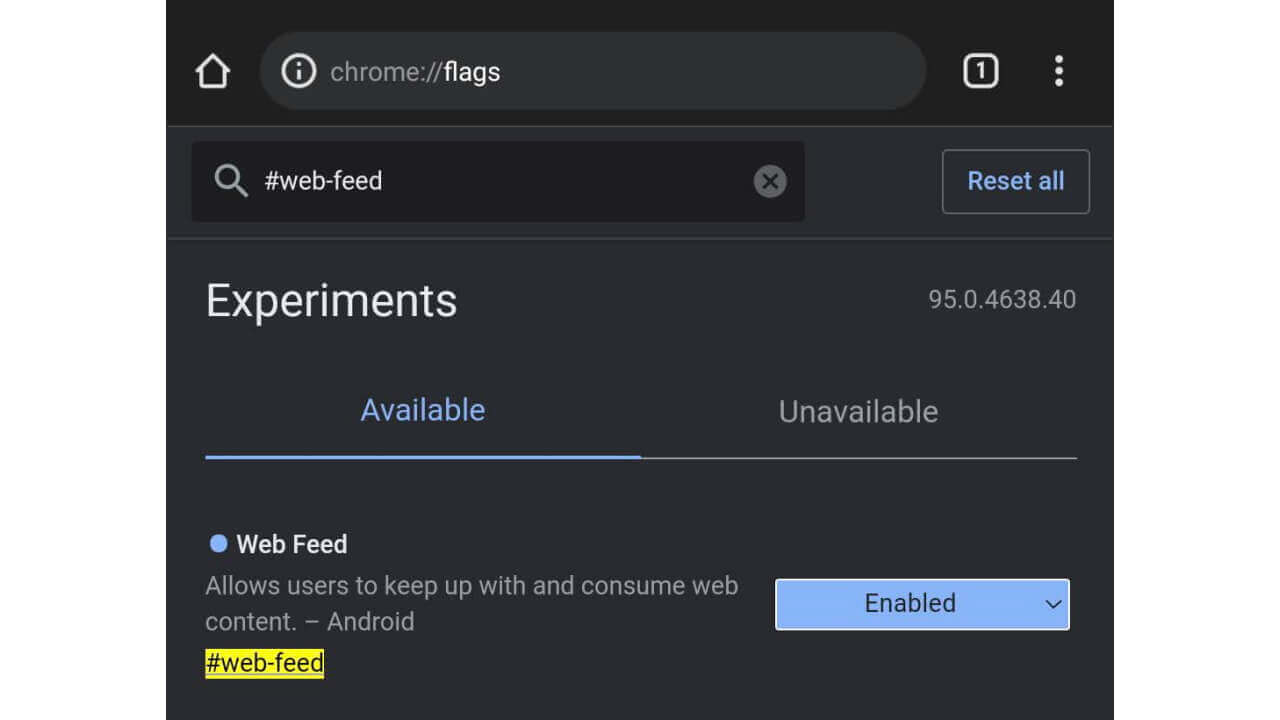Screen dimensions: 1280x720
Task: Click inside the #web-feed search field
Action: point(450,181)
